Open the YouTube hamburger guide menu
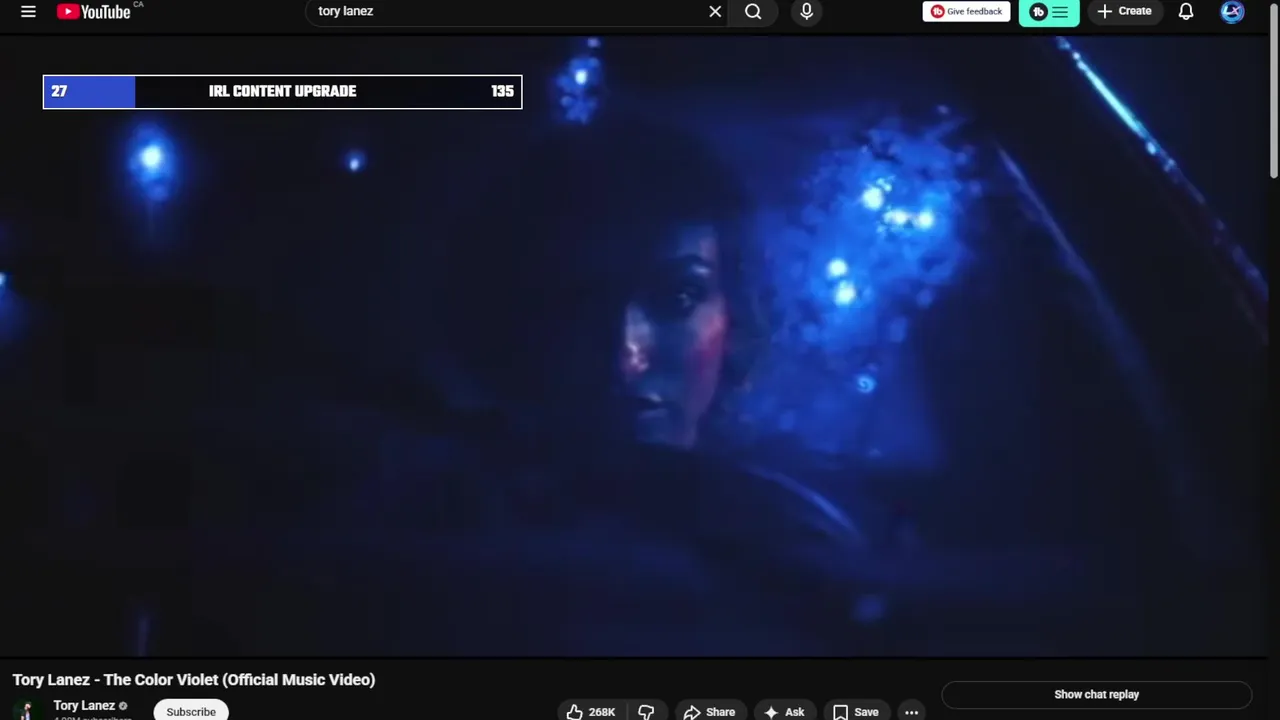The width and height of the screenshot is (1280, 720). click(x=28, y=12)
